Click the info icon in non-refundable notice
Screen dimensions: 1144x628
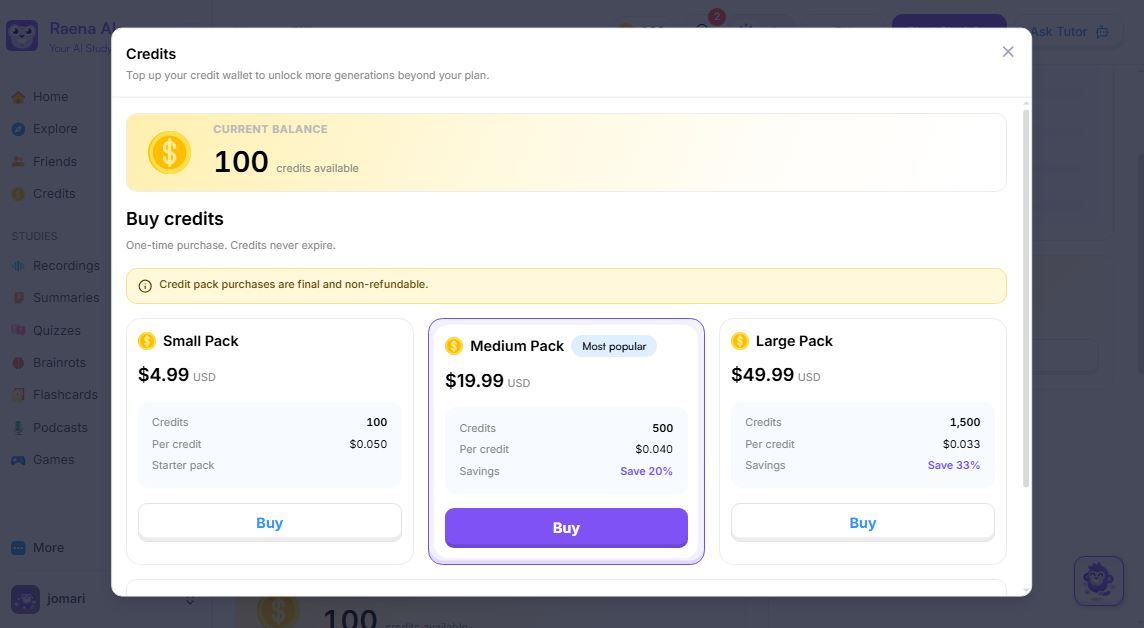pyautogui.click(x=145, y=285)
